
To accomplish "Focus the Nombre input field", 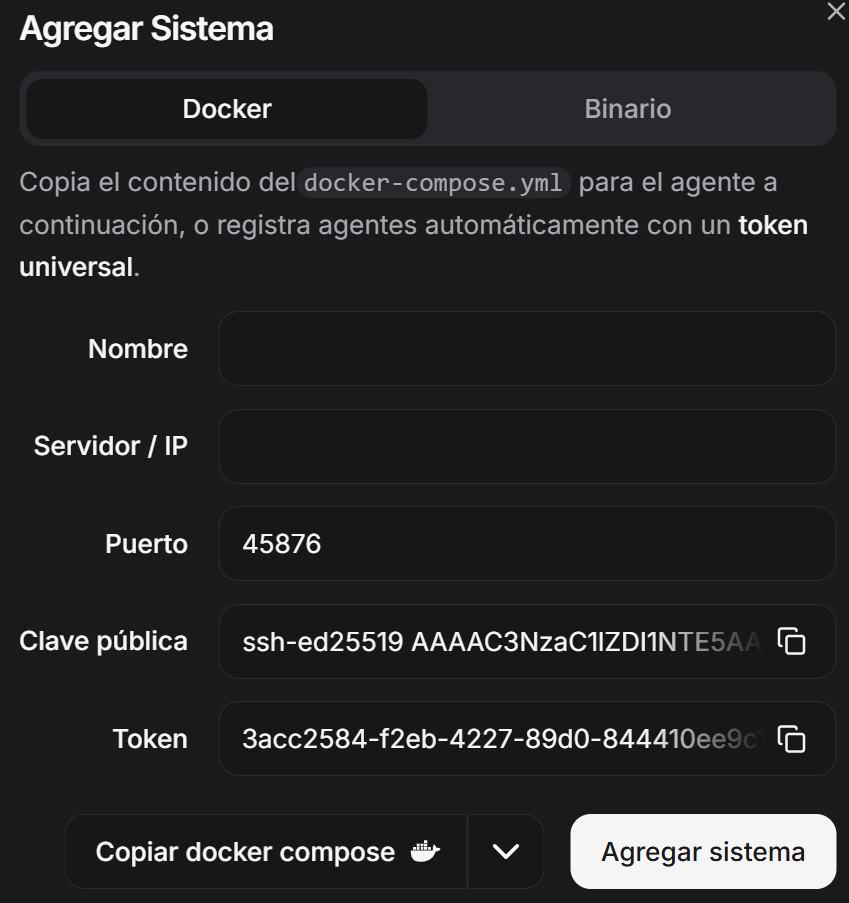I will coord(526,349).
